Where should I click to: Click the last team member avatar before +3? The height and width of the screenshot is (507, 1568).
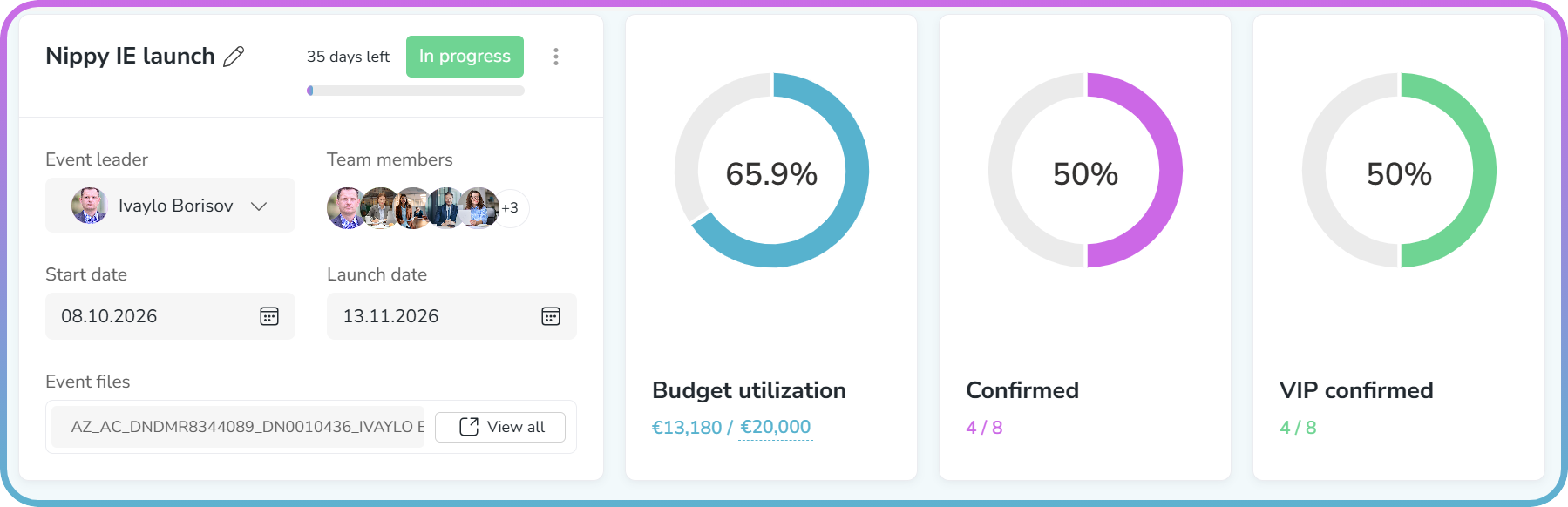tap(479, 208)
